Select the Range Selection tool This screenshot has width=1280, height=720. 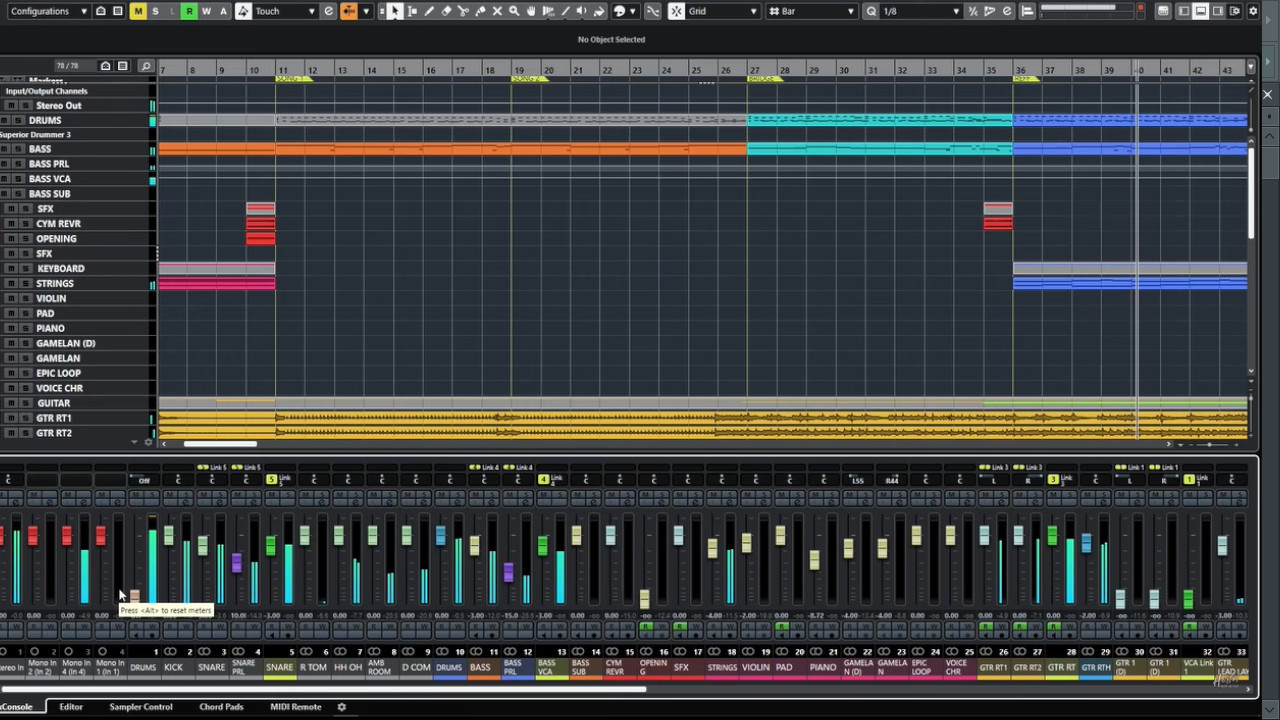coord(412,11)
